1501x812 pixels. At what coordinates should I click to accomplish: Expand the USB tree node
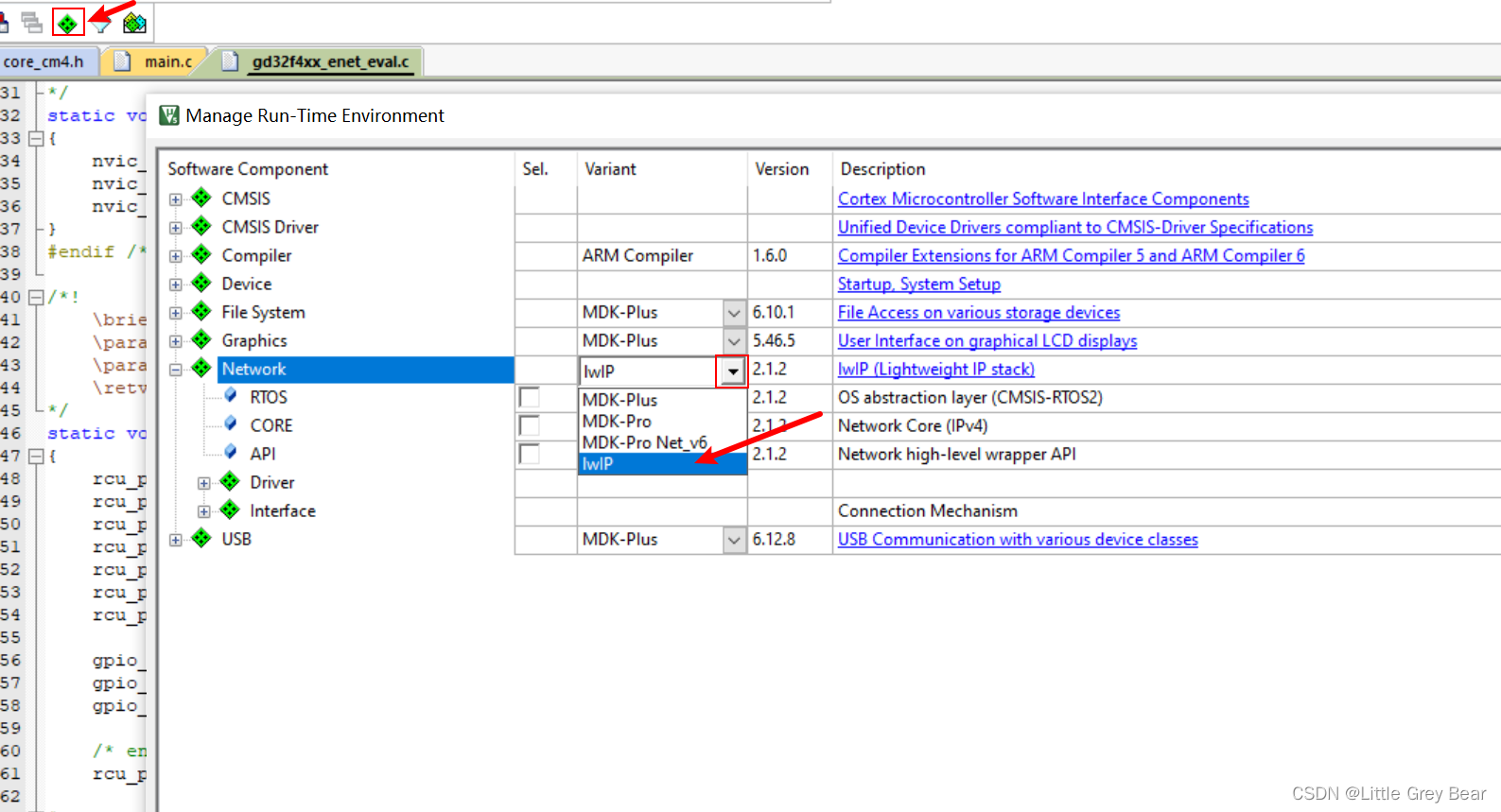[176, 540]
